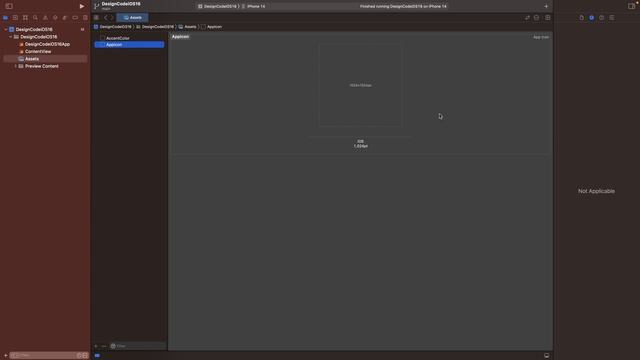Open DesignCodeiOS16 scheme selector
Image resolution: width=640 pixels, height=360 pixels.
[217, 6]
